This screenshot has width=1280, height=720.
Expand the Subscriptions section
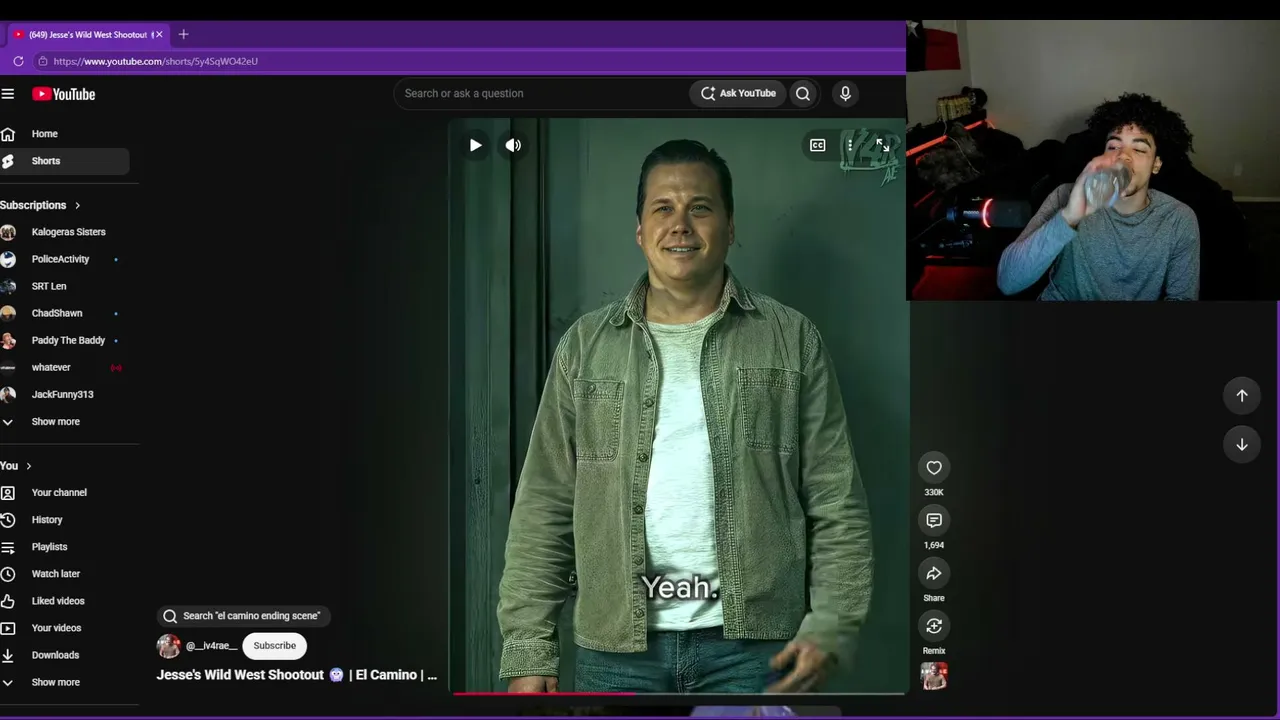[41, 205]
